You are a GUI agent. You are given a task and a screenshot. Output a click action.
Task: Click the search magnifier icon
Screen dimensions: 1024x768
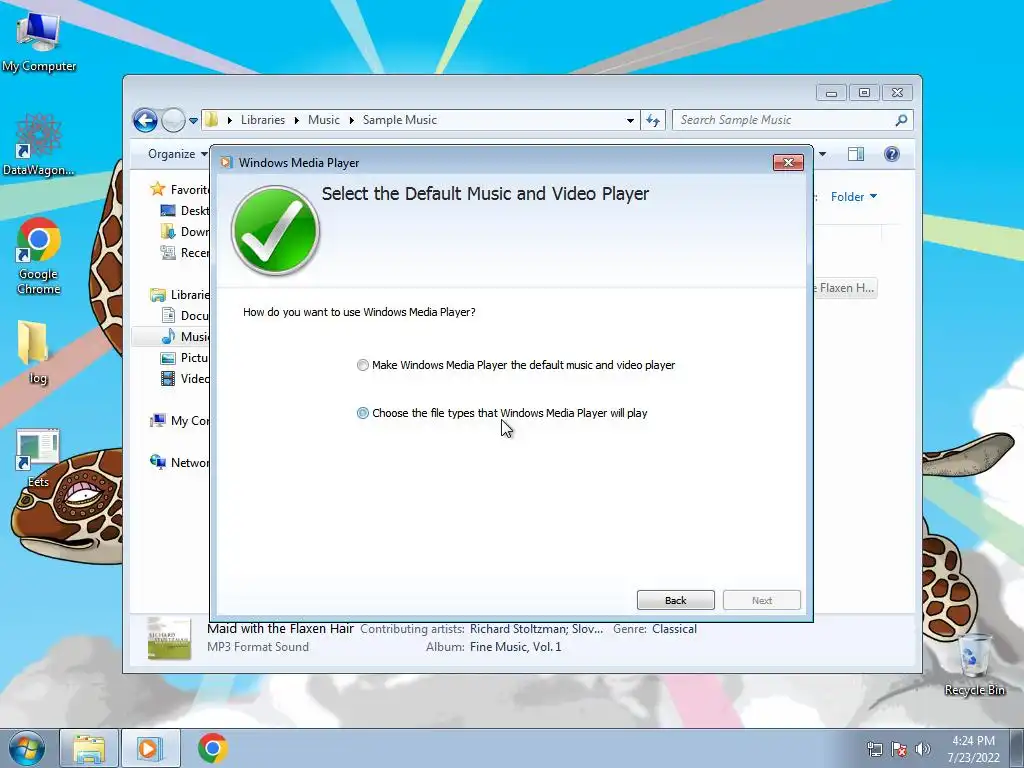[901, 120]
